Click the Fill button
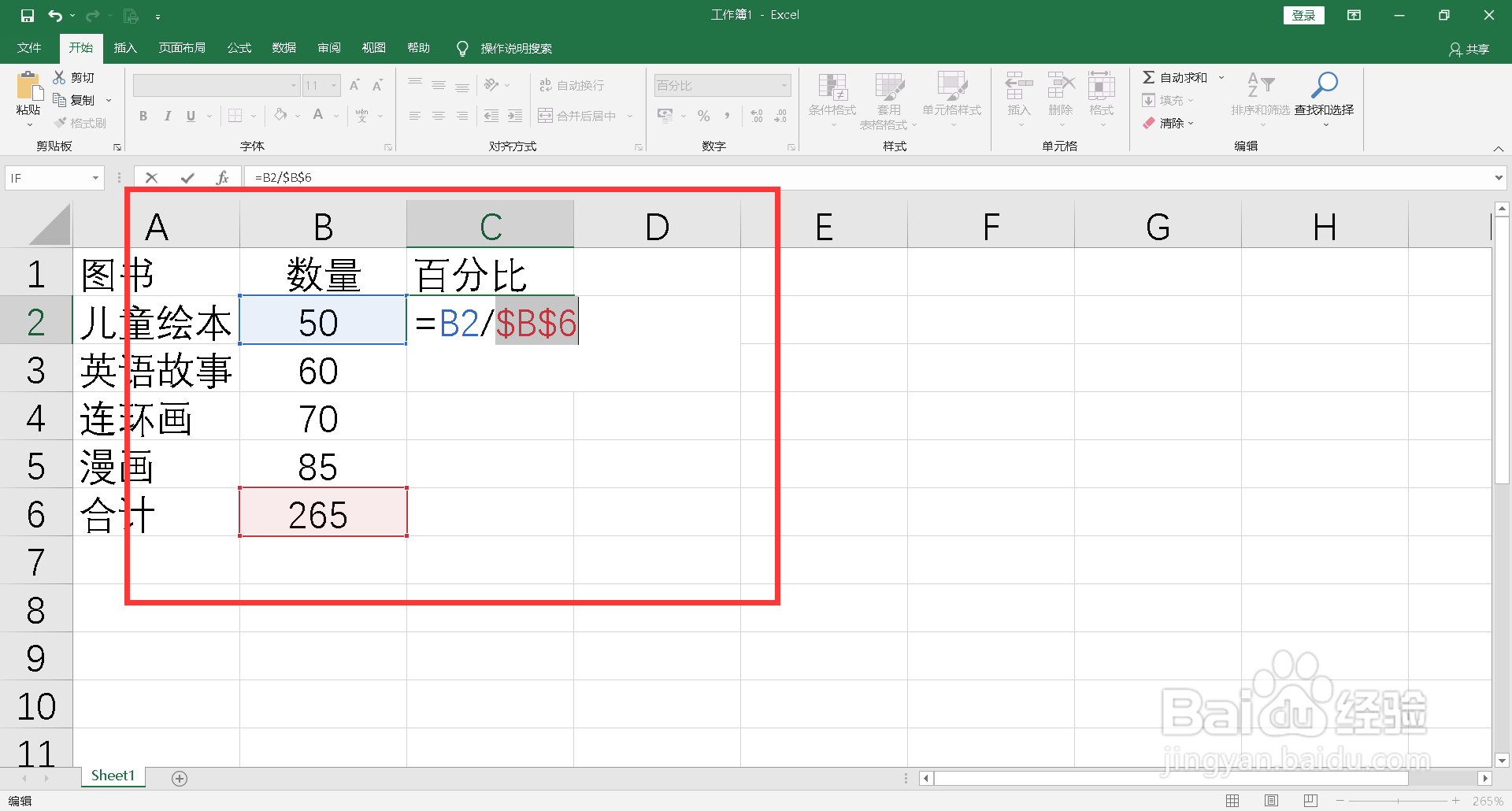The height and width of the screenshot is (811, 1512). pyautogui.click(x=1169, y=100)
